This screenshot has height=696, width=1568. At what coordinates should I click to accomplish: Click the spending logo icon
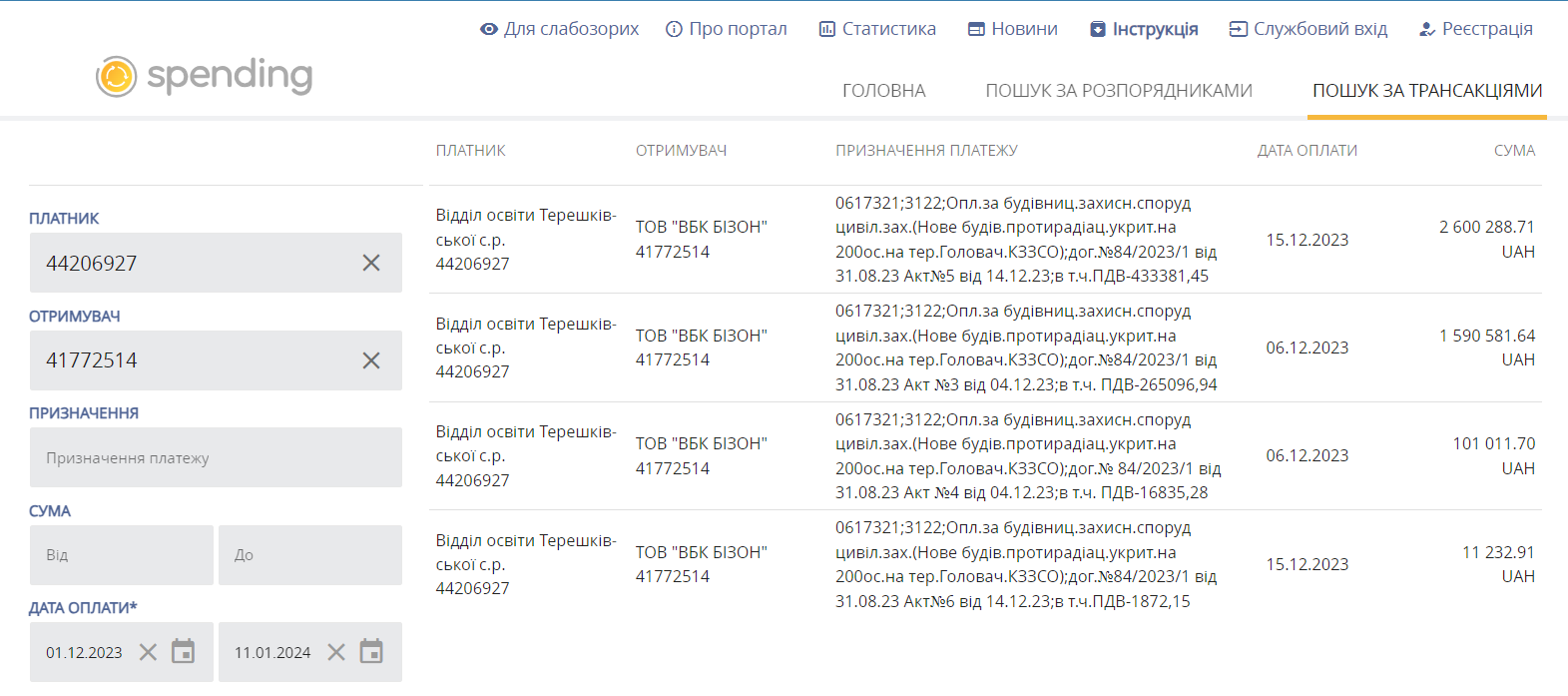(117, 76)
